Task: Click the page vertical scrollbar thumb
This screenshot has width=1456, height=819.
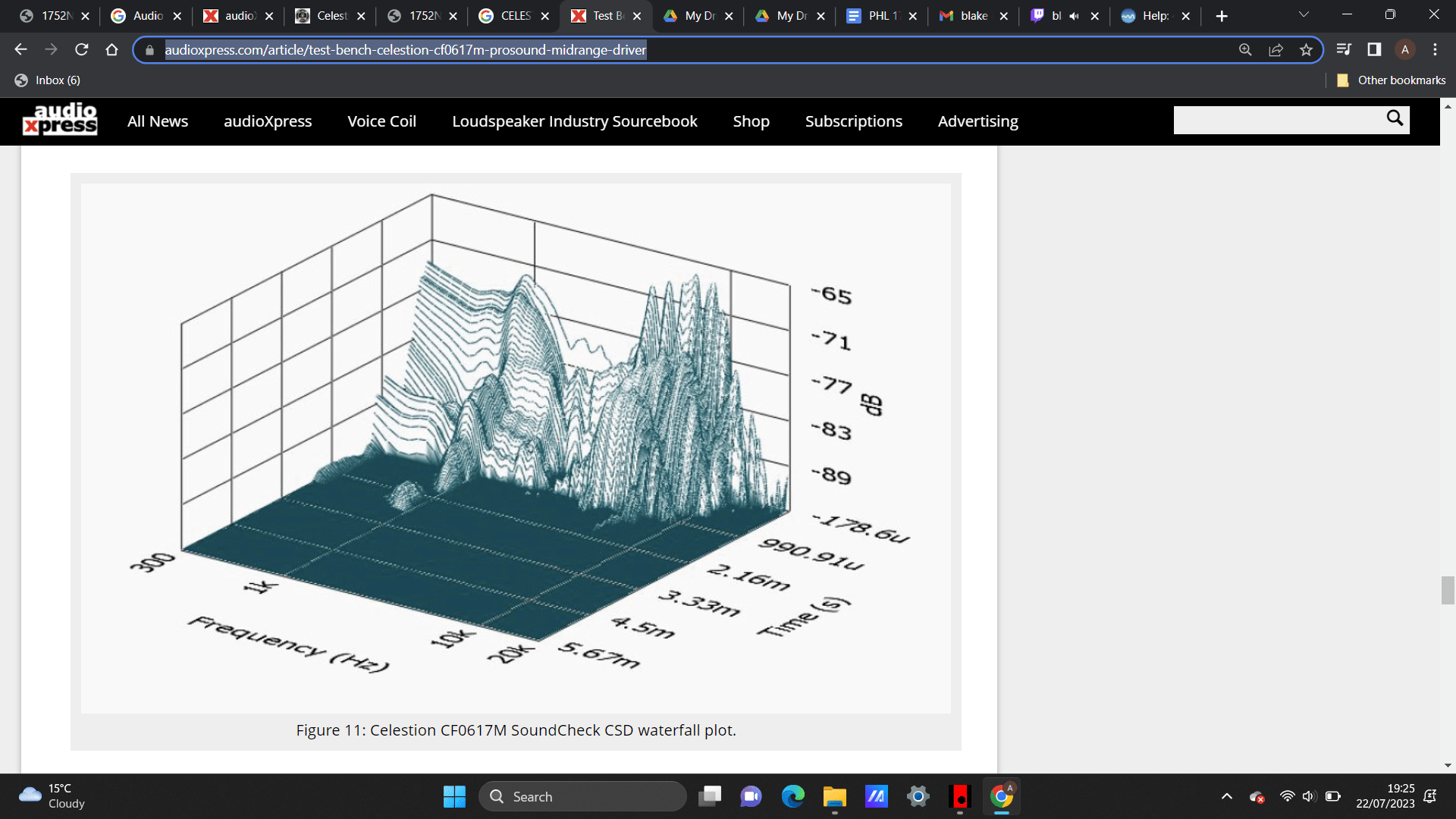Action: point(1448,590)
